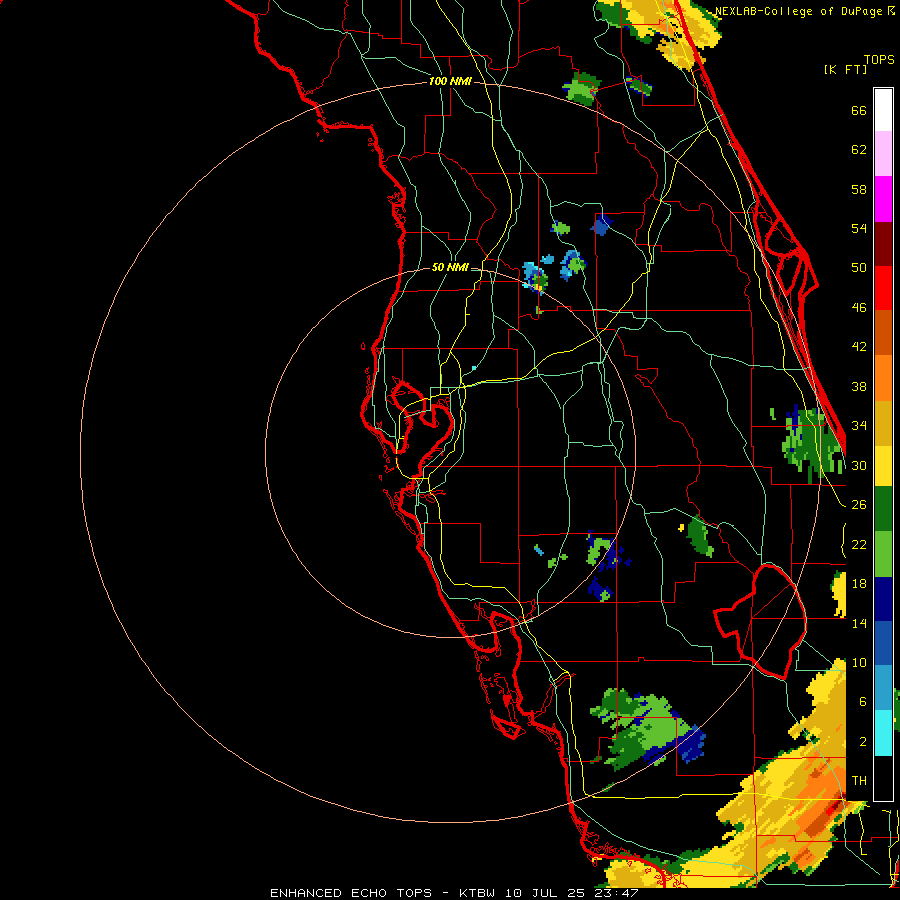Click the "50 NMI" range ring label
Screen dimensions: 900x900
pos(449,267)
